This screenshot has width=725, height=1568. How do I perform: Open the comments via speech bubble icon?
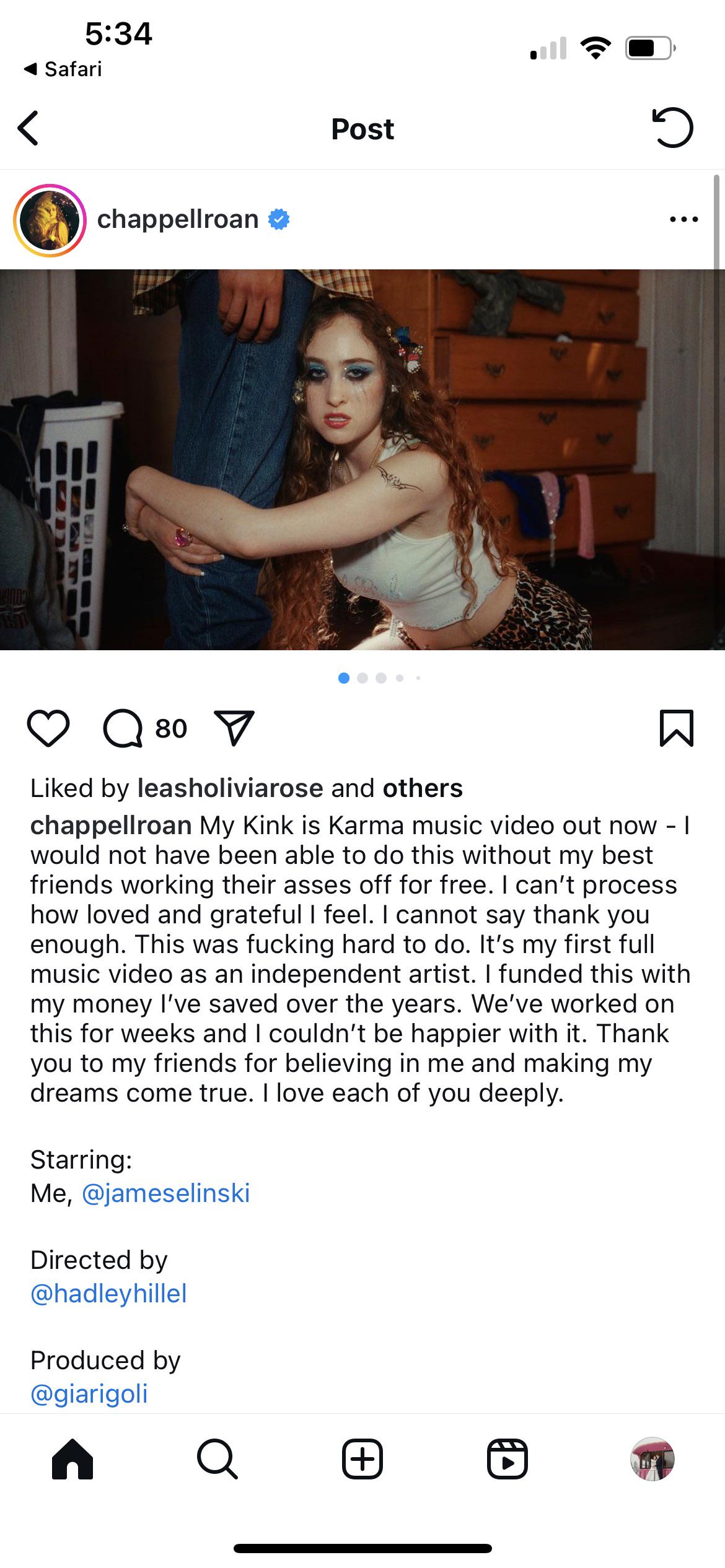point(123,728)
